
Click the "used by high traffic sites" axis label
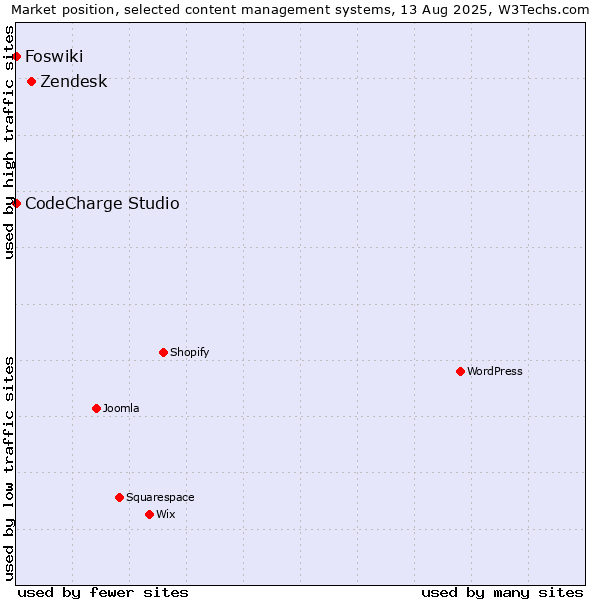8,142
